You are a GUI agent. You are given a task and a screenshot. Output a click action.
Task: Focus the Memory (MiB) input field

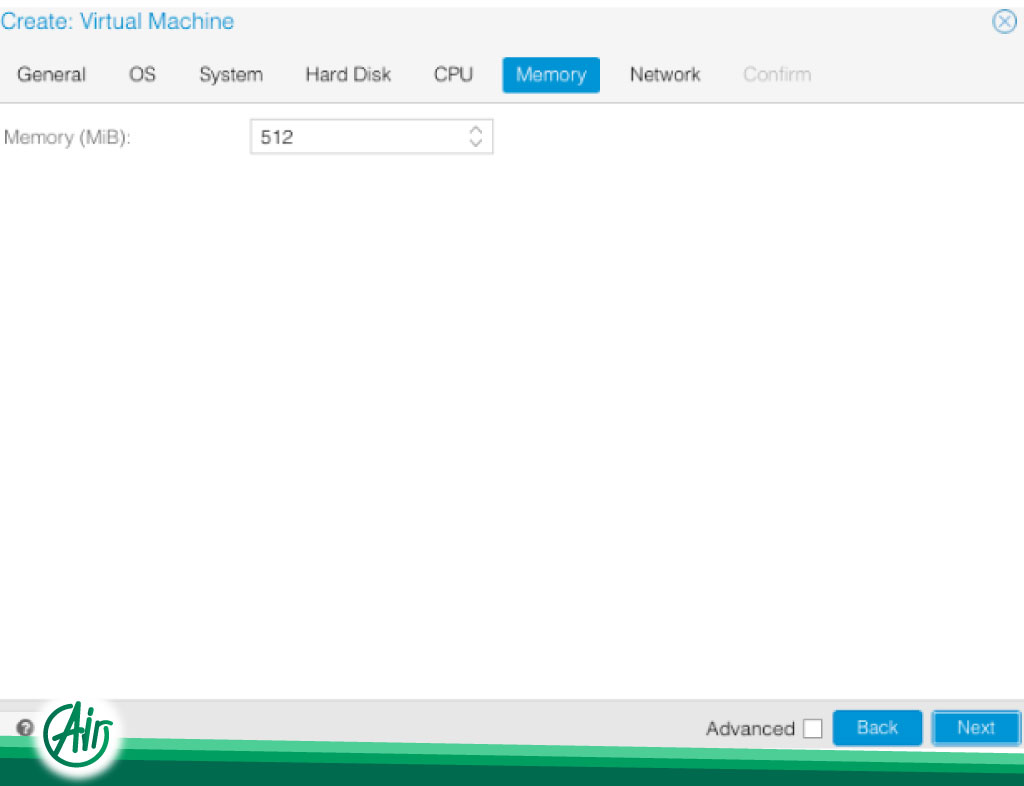[x=372, y=136]
